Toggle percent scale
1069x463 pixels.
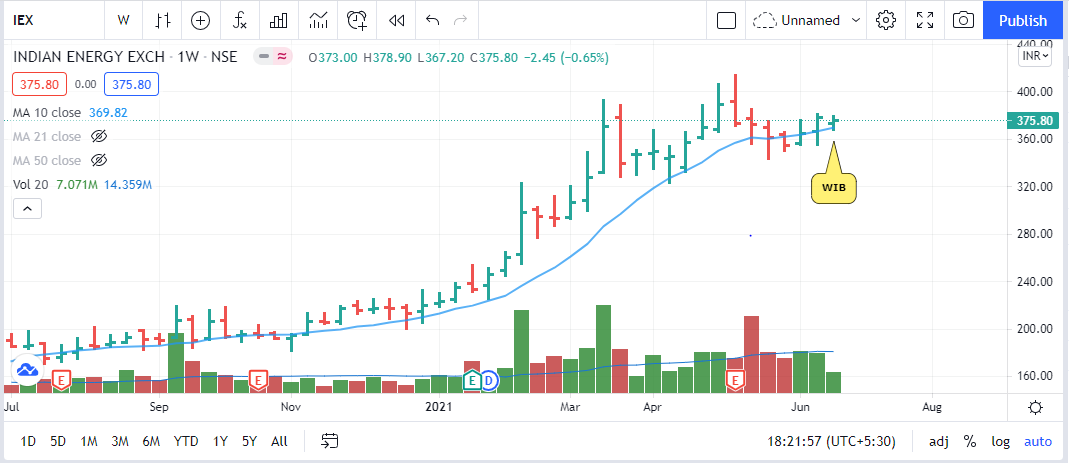[x=969, y=441]
